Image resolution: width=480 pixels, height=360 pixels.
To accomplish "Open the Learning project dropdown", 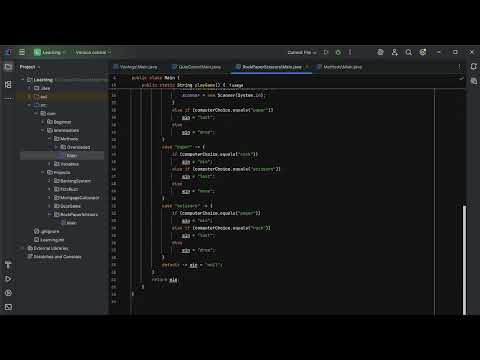I will [50, 52].
